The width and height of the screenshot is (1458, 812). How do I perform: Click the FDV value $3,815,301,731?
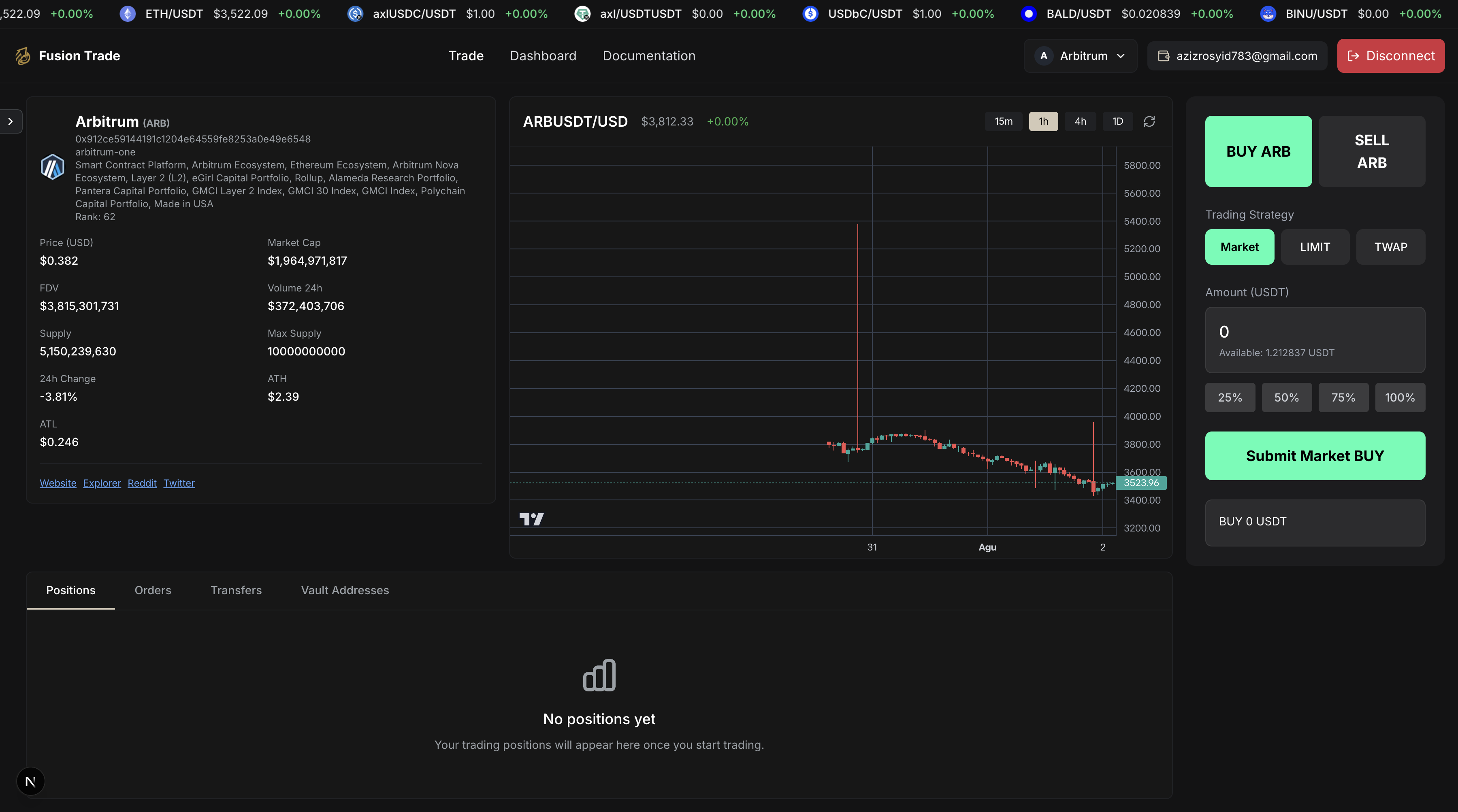(x=79, y=306)
